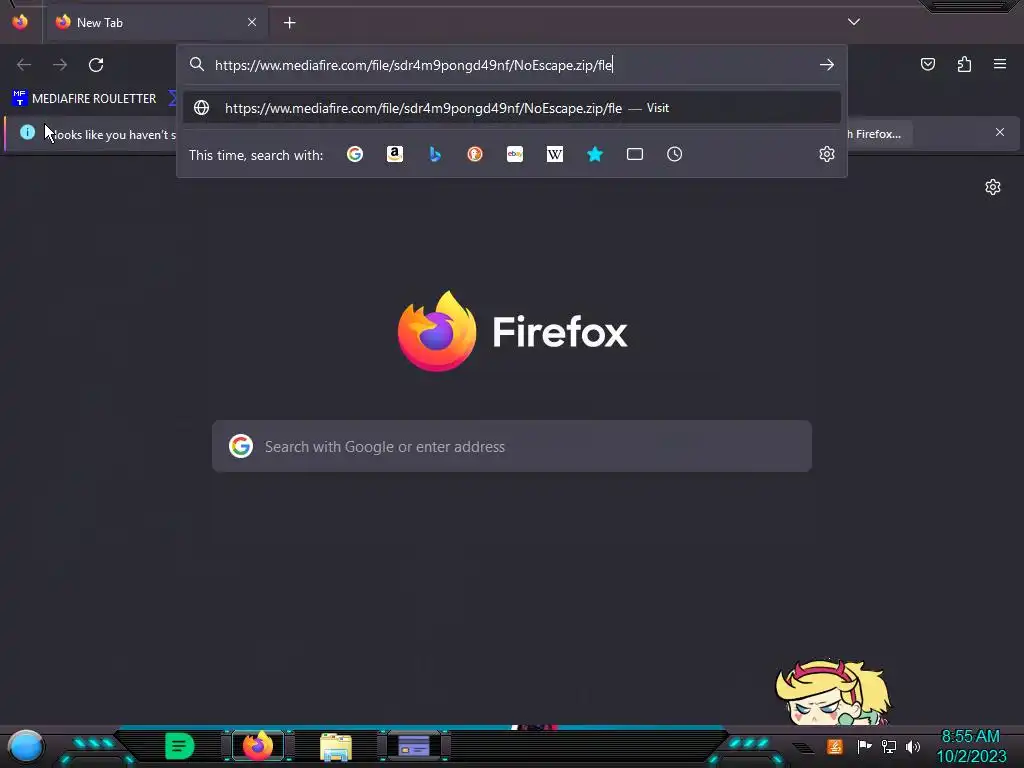Click the Go arrow in address bar
The width and height of the screenshot is (1024, 768).
point(827,65)
